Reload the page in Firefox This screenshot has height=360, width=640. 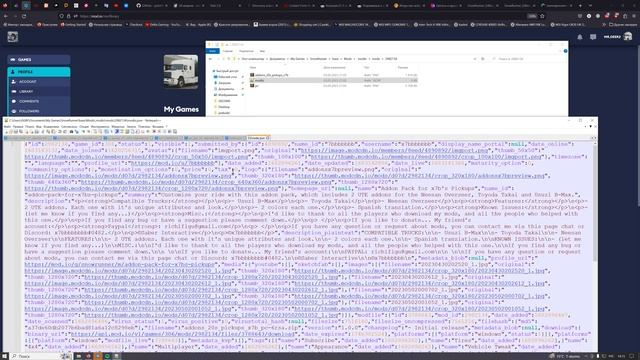coord(24,16)
